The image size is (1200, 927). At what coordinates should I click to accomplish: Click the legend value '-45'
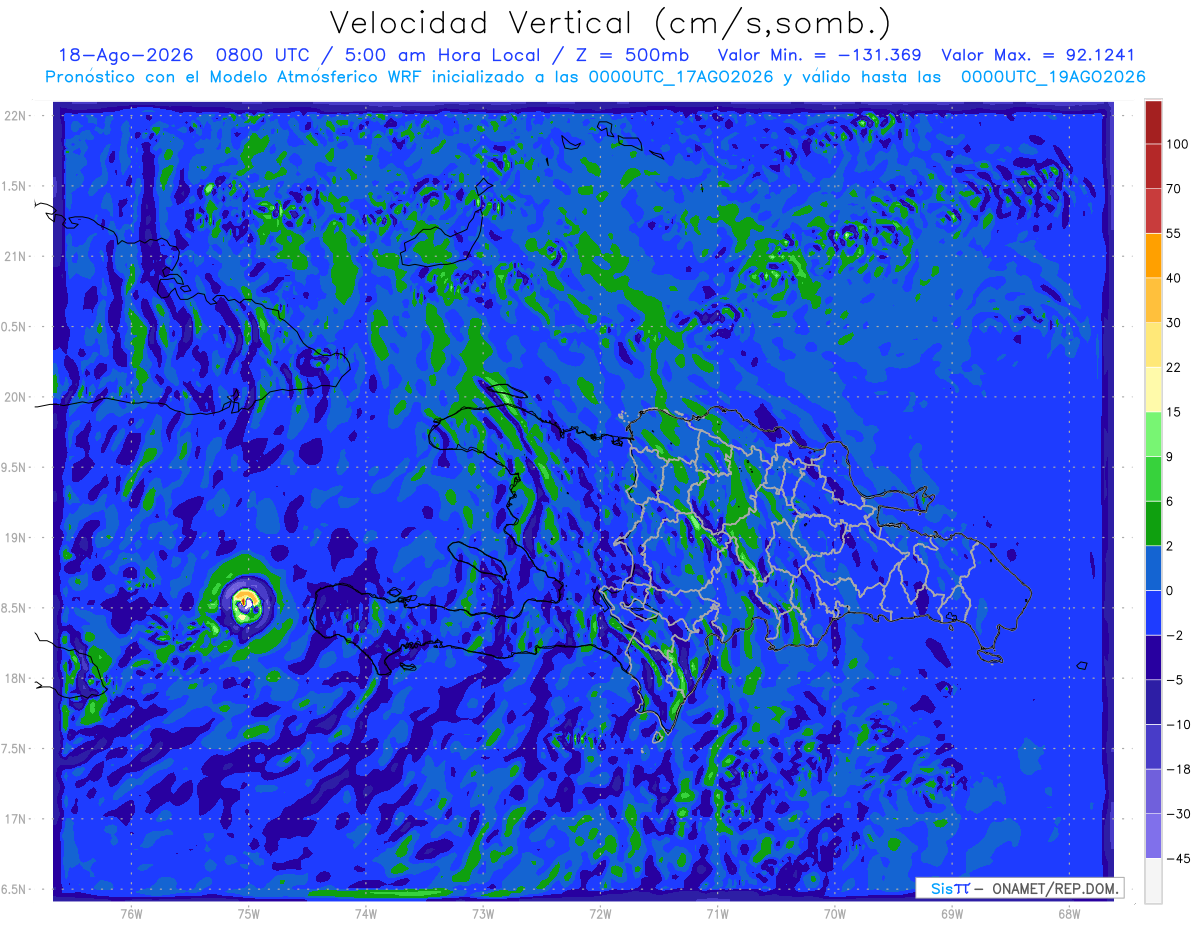click(1178, 859)
